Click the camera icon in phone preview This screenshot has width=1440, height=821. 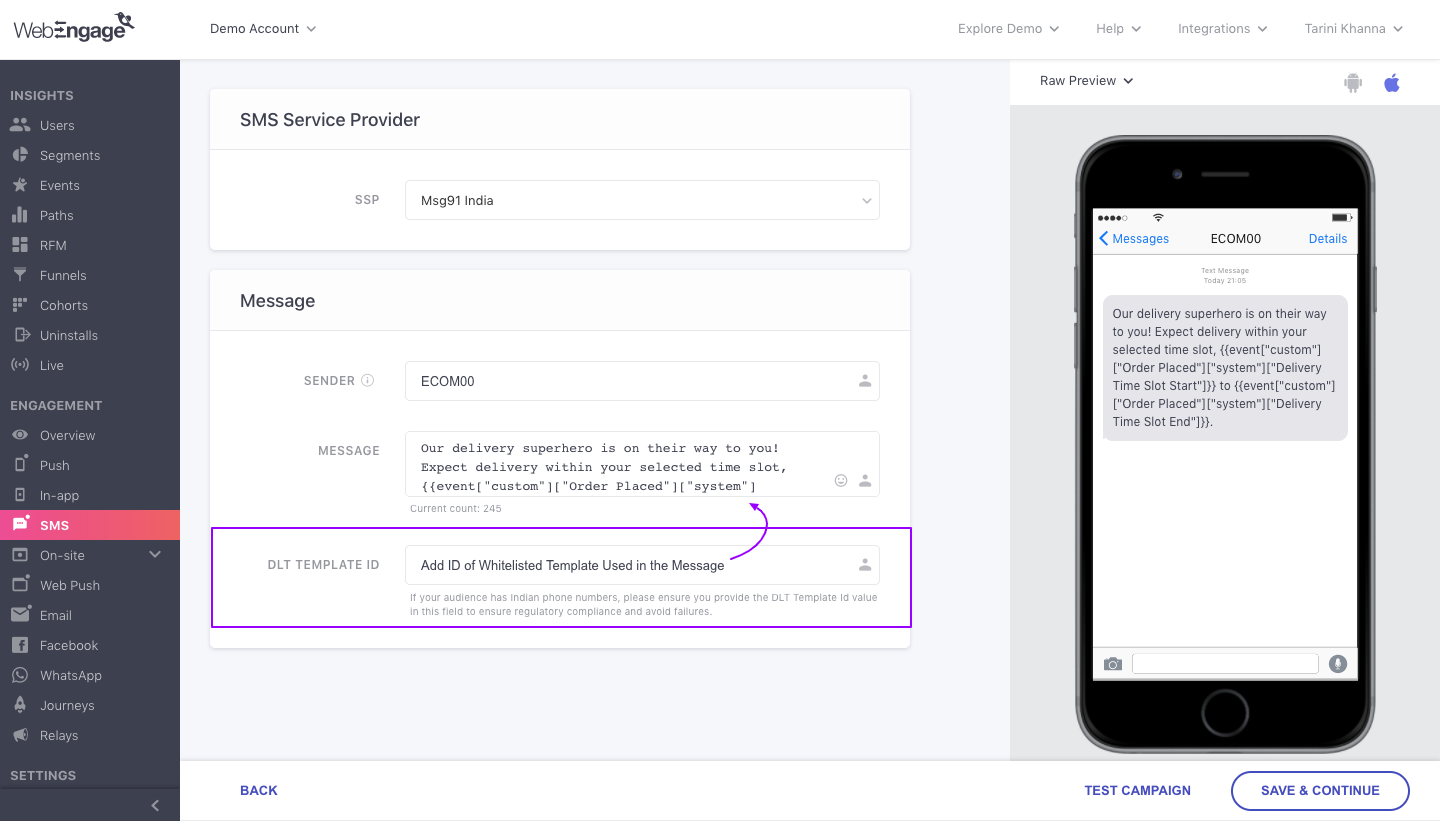(x=1112, y=664)
